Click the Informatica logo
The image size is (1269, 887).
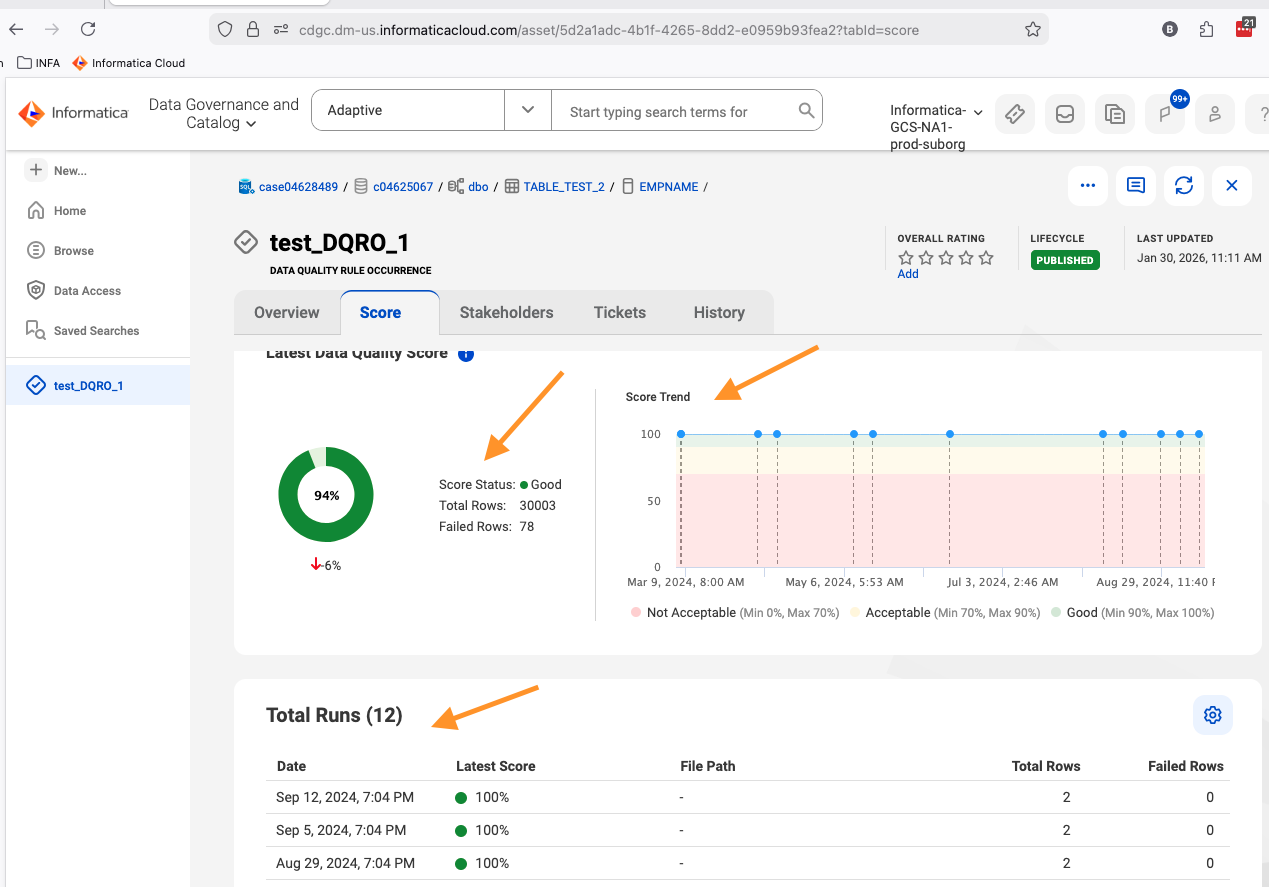click(74, 113)
